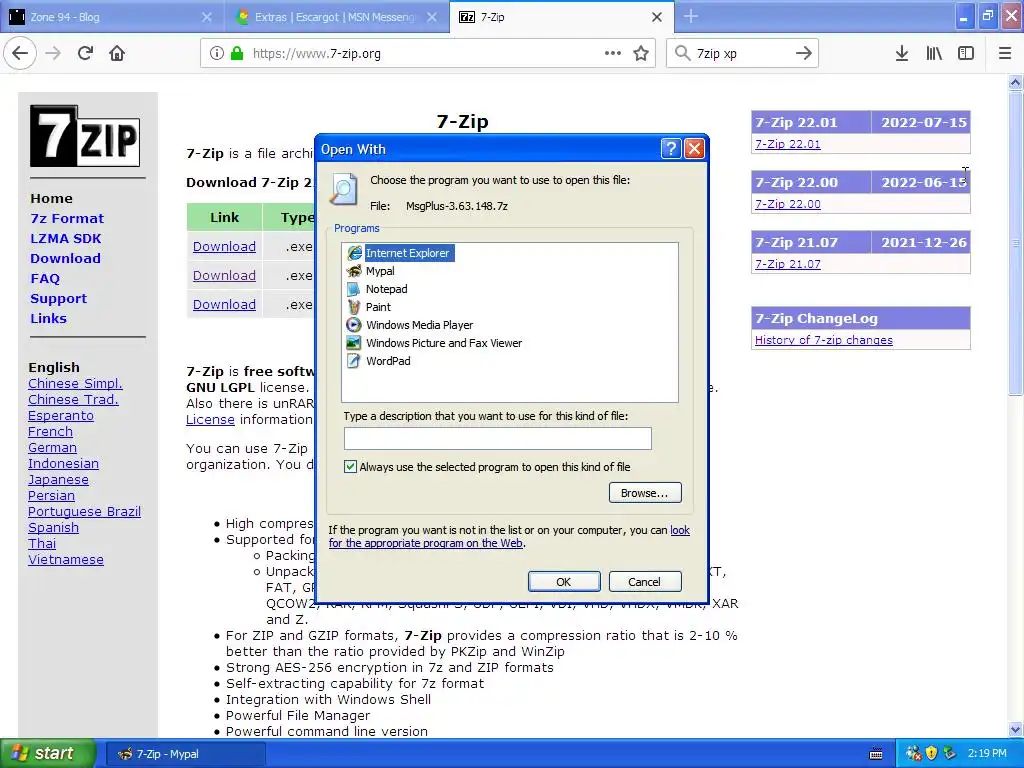Toggle the sidebar view icon
The height and width of the screenshot is (768, 1024).
click(x=966, y=54)
